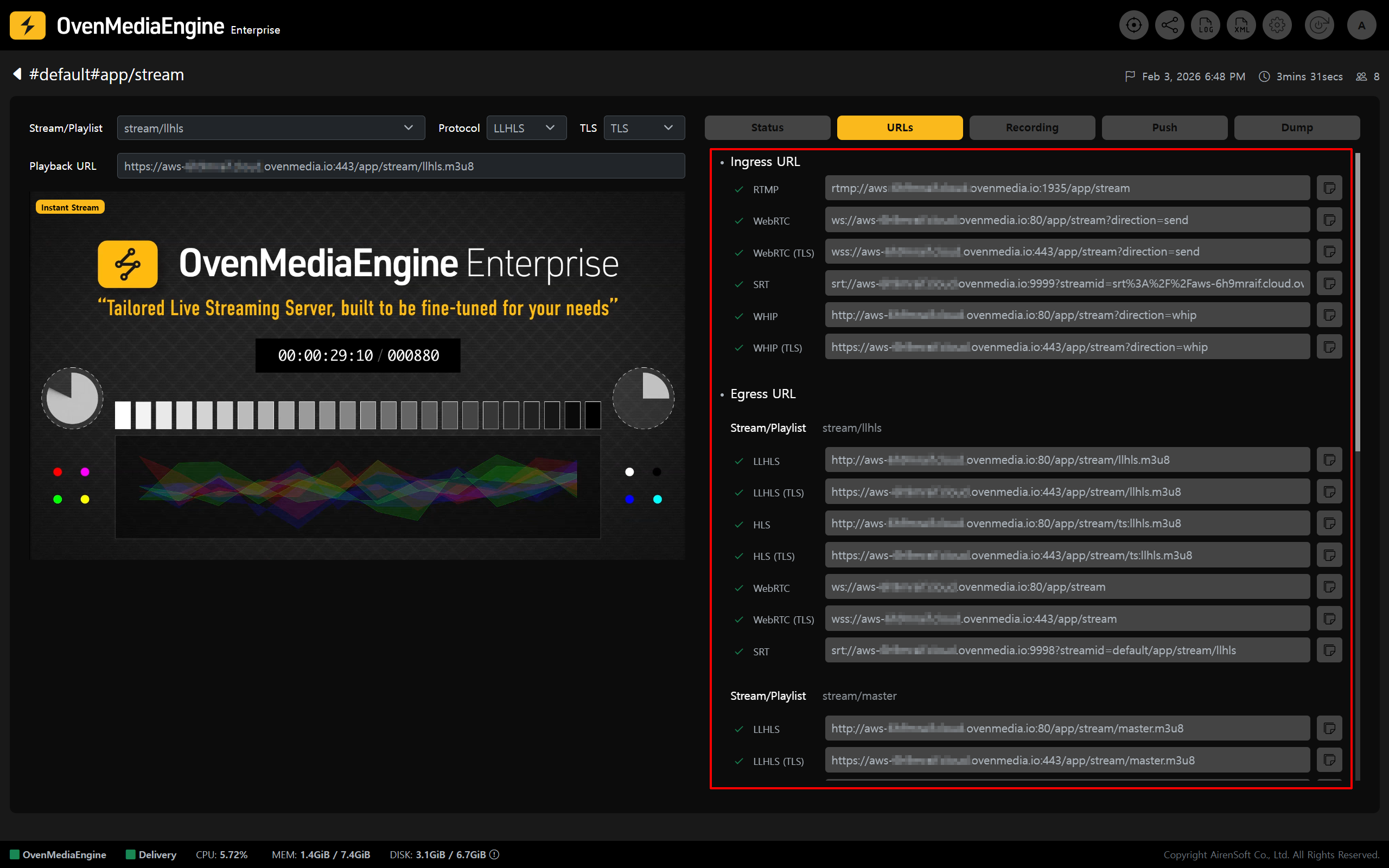Image resolution: width=1389 pixels, height=868 pixels.
Task: Open the Push tab
Action: [x=1164, y=127]
